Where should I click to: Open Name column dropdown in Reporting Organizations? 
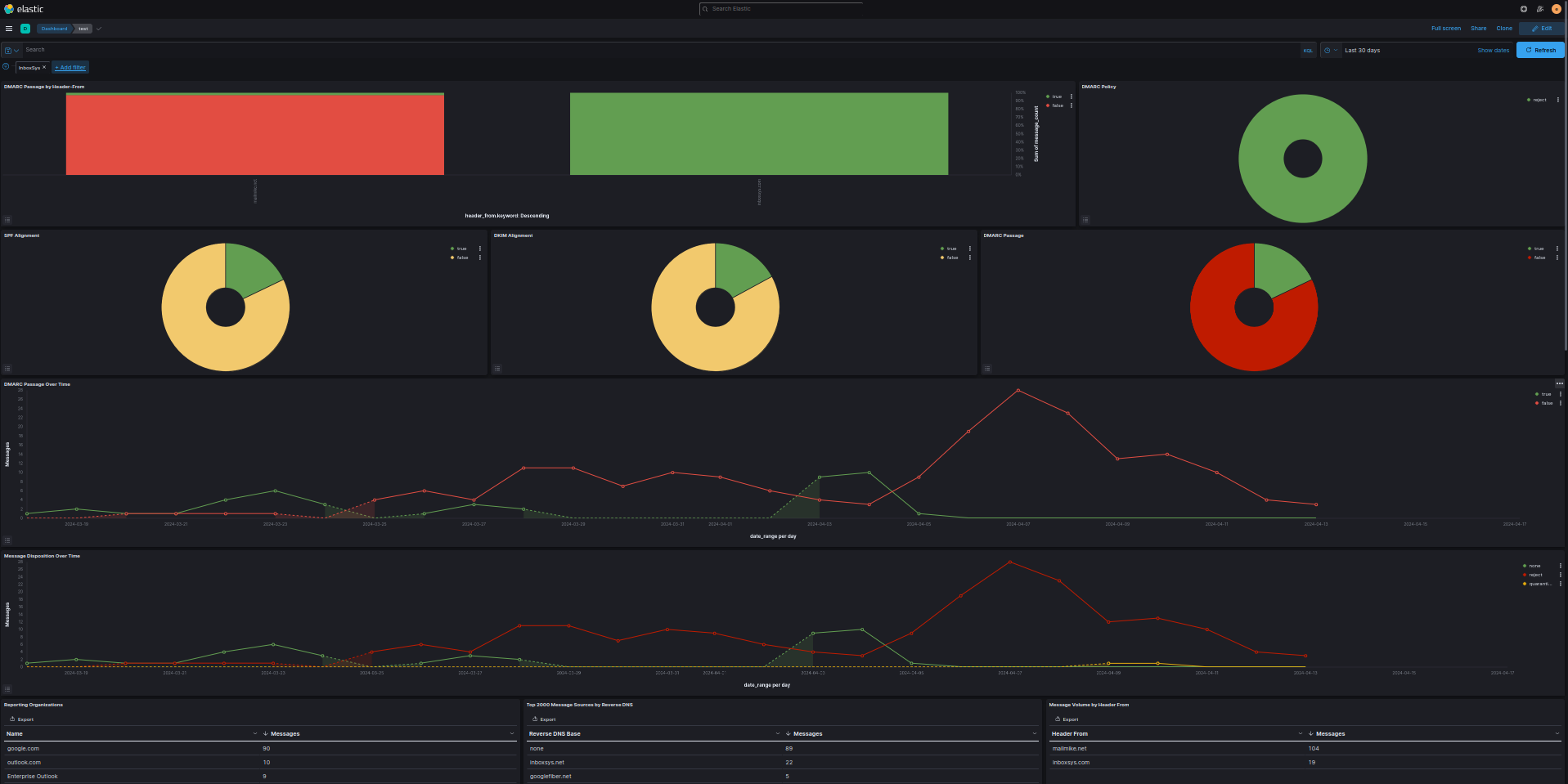click(x=254, y=733)
